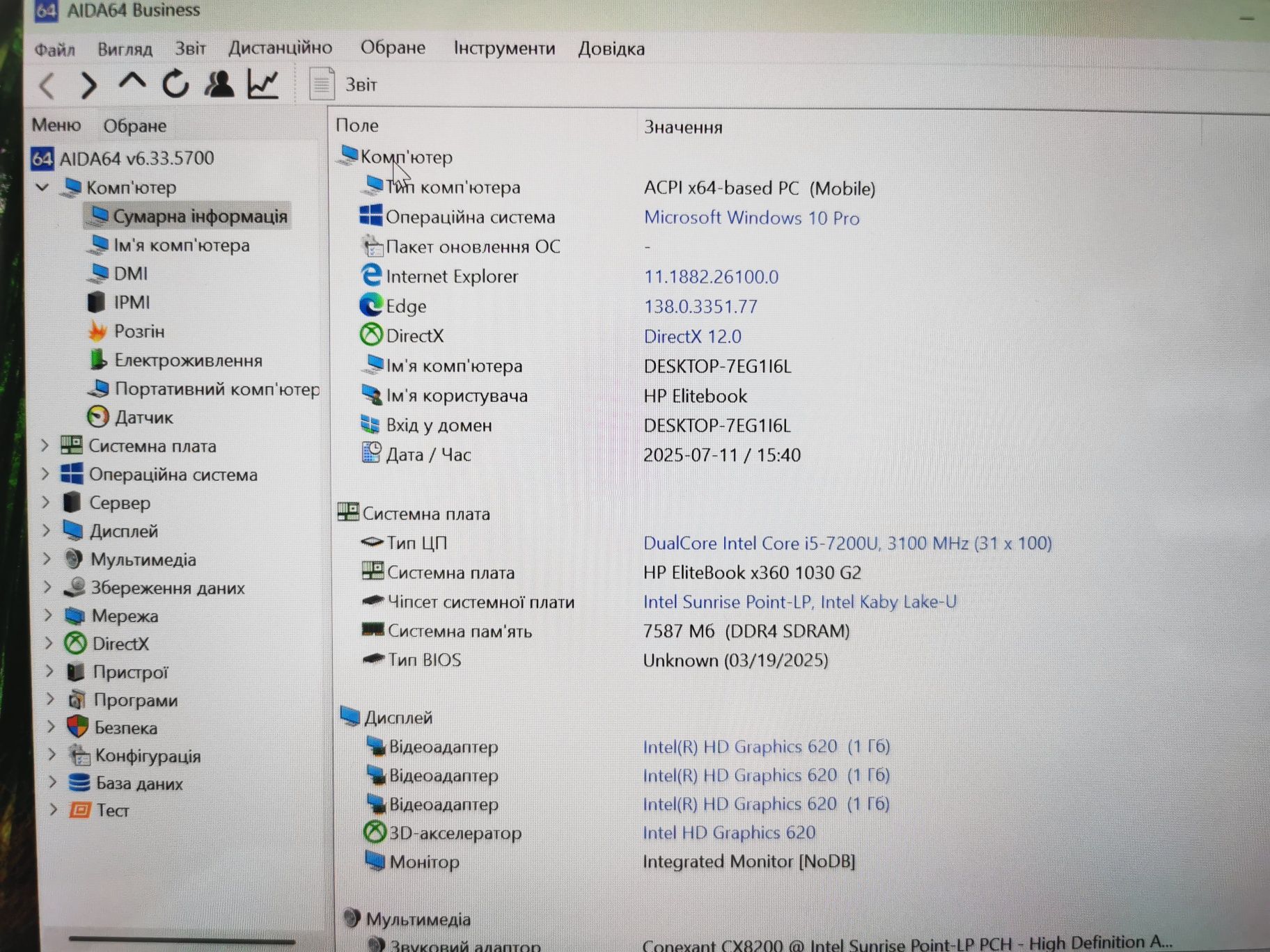
Task: Expand the Дисплей tree node
Action: [x=47, y=531]
